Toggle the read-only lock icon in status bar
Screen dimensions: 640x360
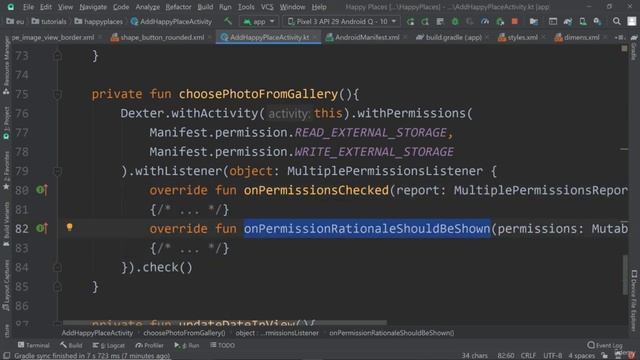(x=604, y=356)
